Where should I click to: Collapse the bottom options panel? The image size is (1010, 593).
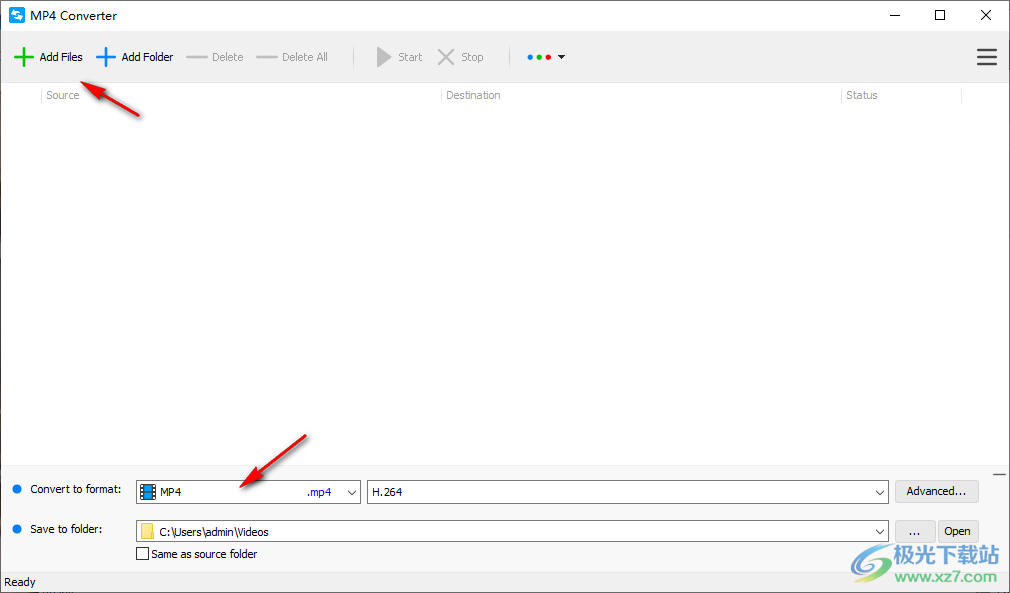tap(999, 475)
